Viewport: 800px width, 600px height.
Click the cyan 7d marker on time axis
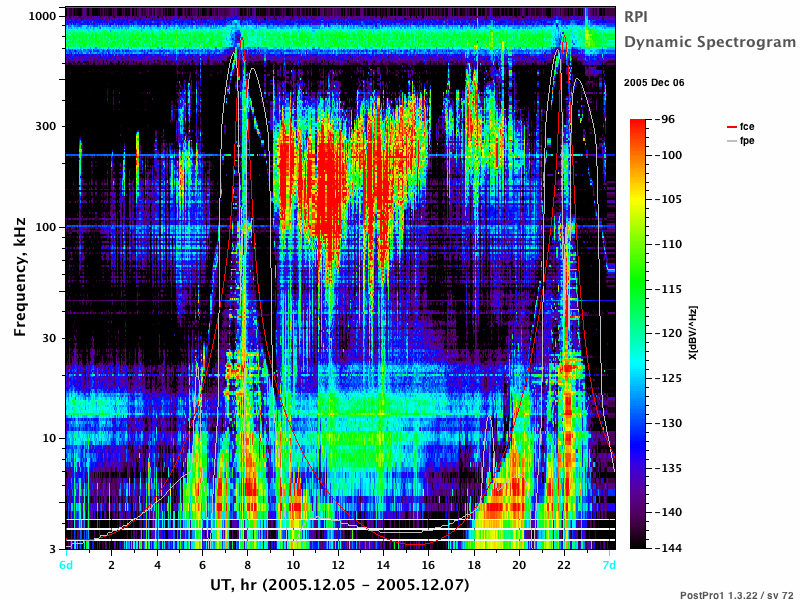609,565
